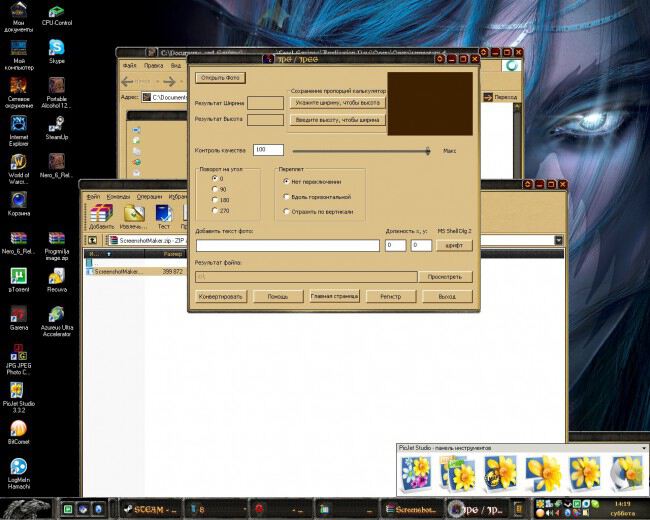Open the Skype desktop icon
The image size is (650, 520).
click(57, 51)
